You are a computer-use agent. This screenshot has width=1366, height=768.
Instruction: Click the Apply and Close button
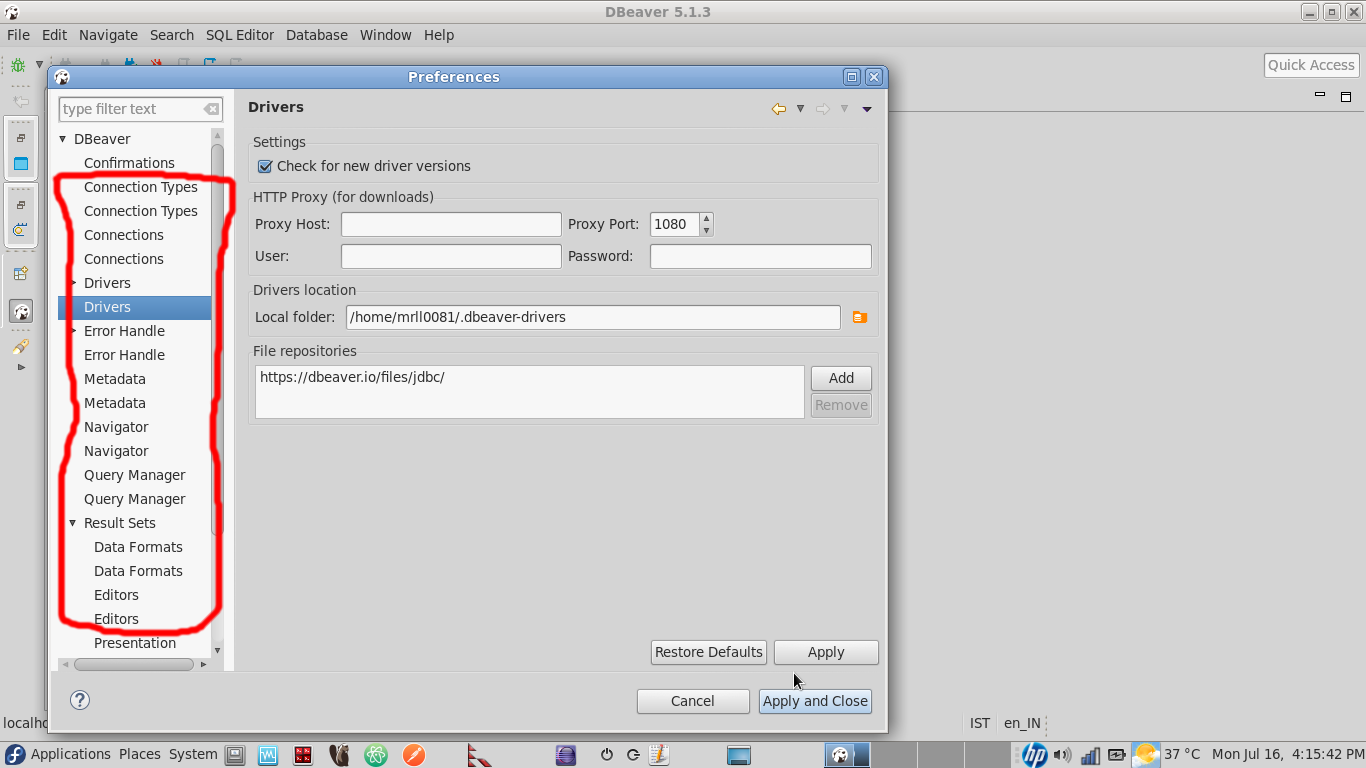(x=814, y=701)
